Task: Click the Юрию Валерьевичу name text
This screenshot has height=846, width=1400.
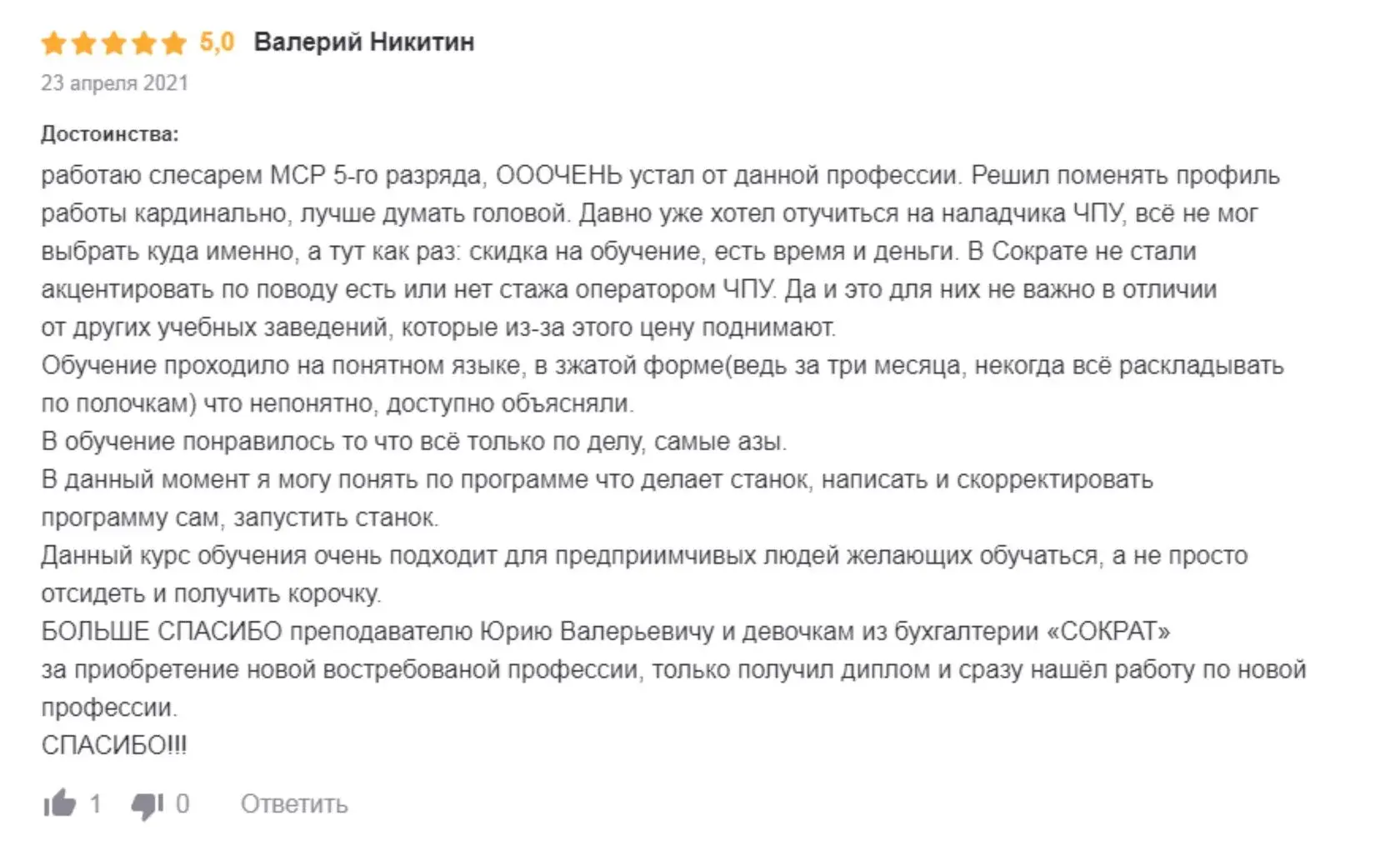Action: [597, 631]
